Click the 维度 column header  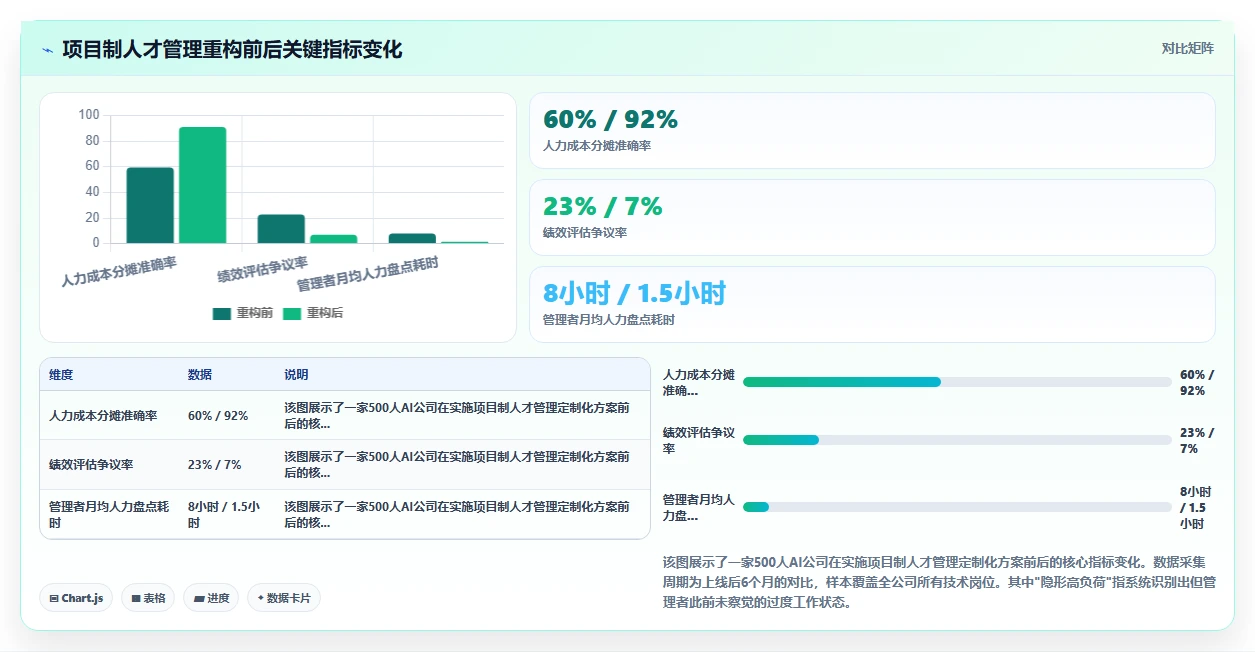click(x=61, y=375)
